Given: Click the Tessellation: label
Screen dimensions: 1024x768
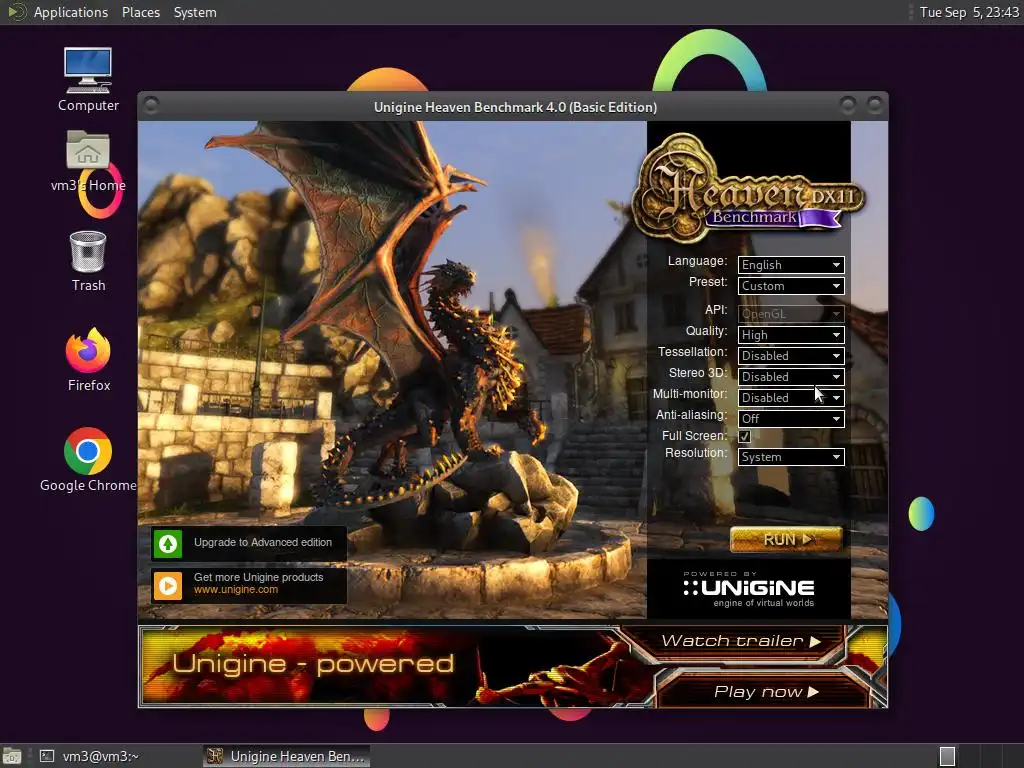Looking at the screenshot, I should [x=692, y=351].
